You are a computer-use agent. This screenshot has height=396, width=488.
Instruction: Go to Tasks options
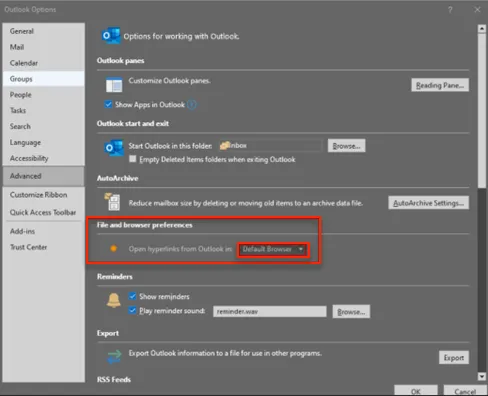pyautogui.click(x=44, y=110)
